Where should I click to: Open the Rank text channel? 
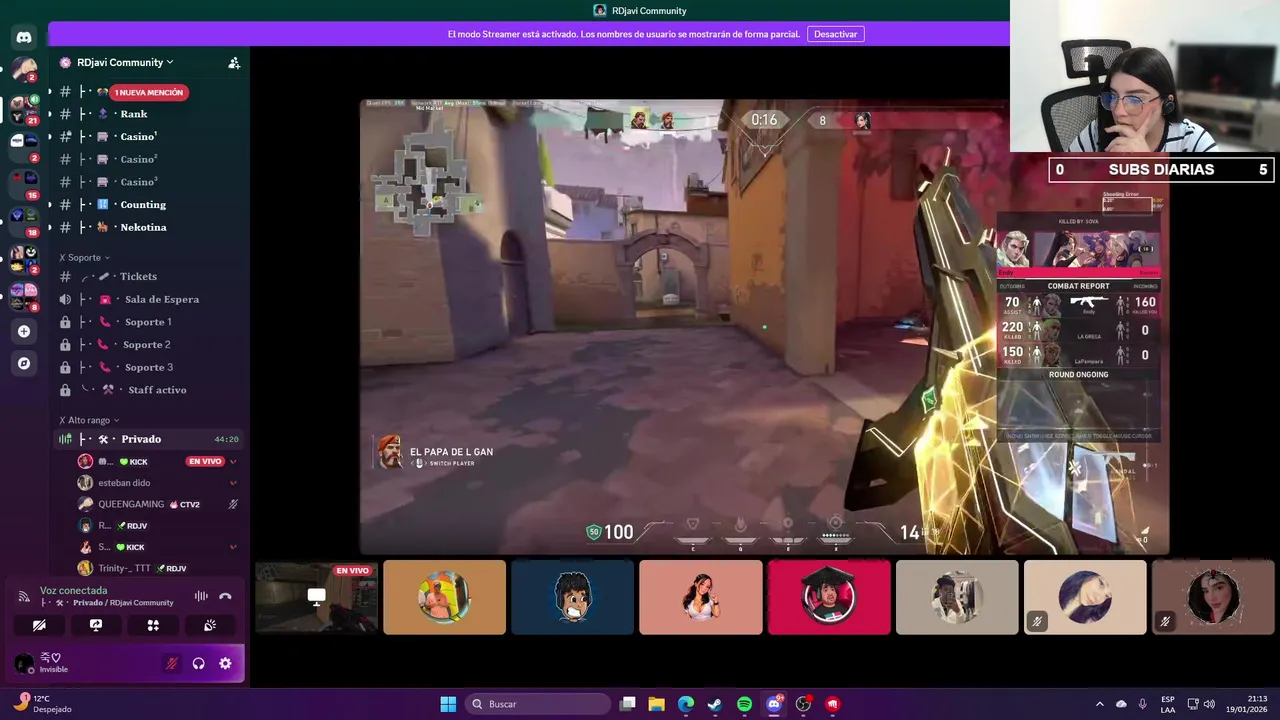pos(148,114)
